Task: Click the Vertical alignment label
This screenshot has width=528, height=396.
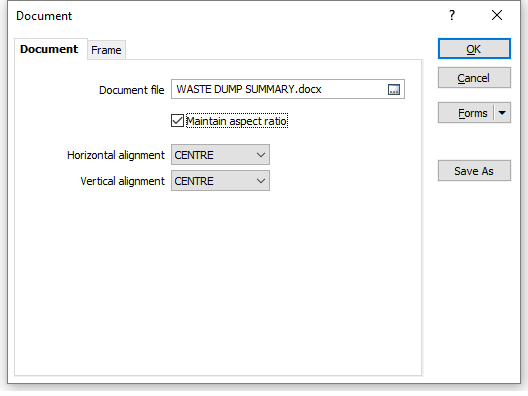Action: (x=123, y=181)
